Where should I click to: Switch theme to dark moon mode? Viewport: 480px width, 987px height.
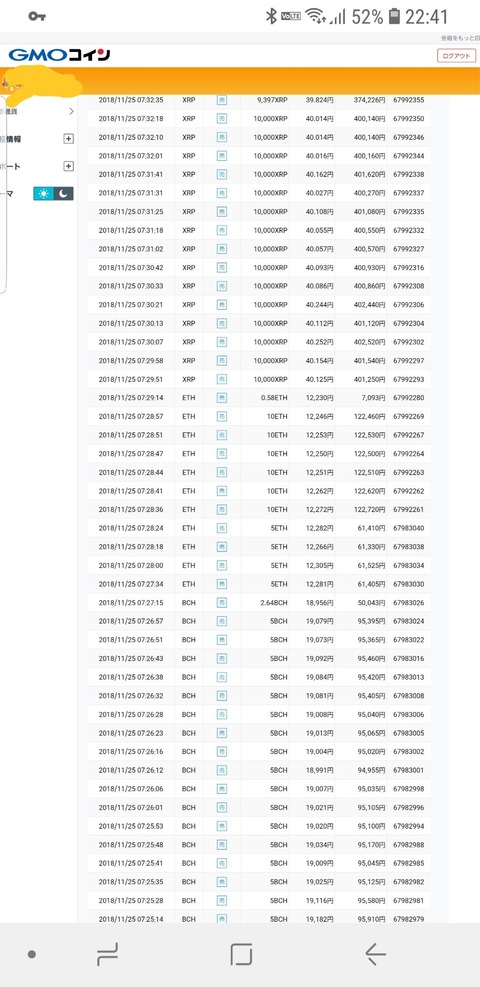[x=64, y=194]
